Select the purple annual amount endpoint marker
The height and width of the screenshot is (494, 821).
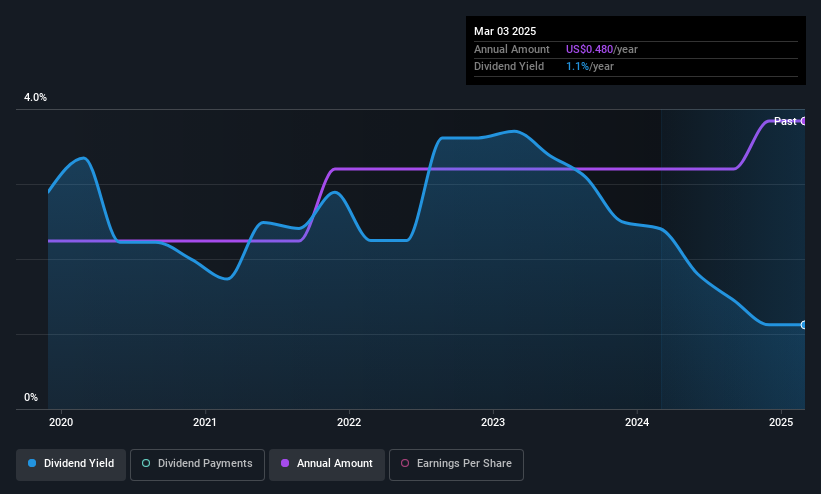point(804,121)
